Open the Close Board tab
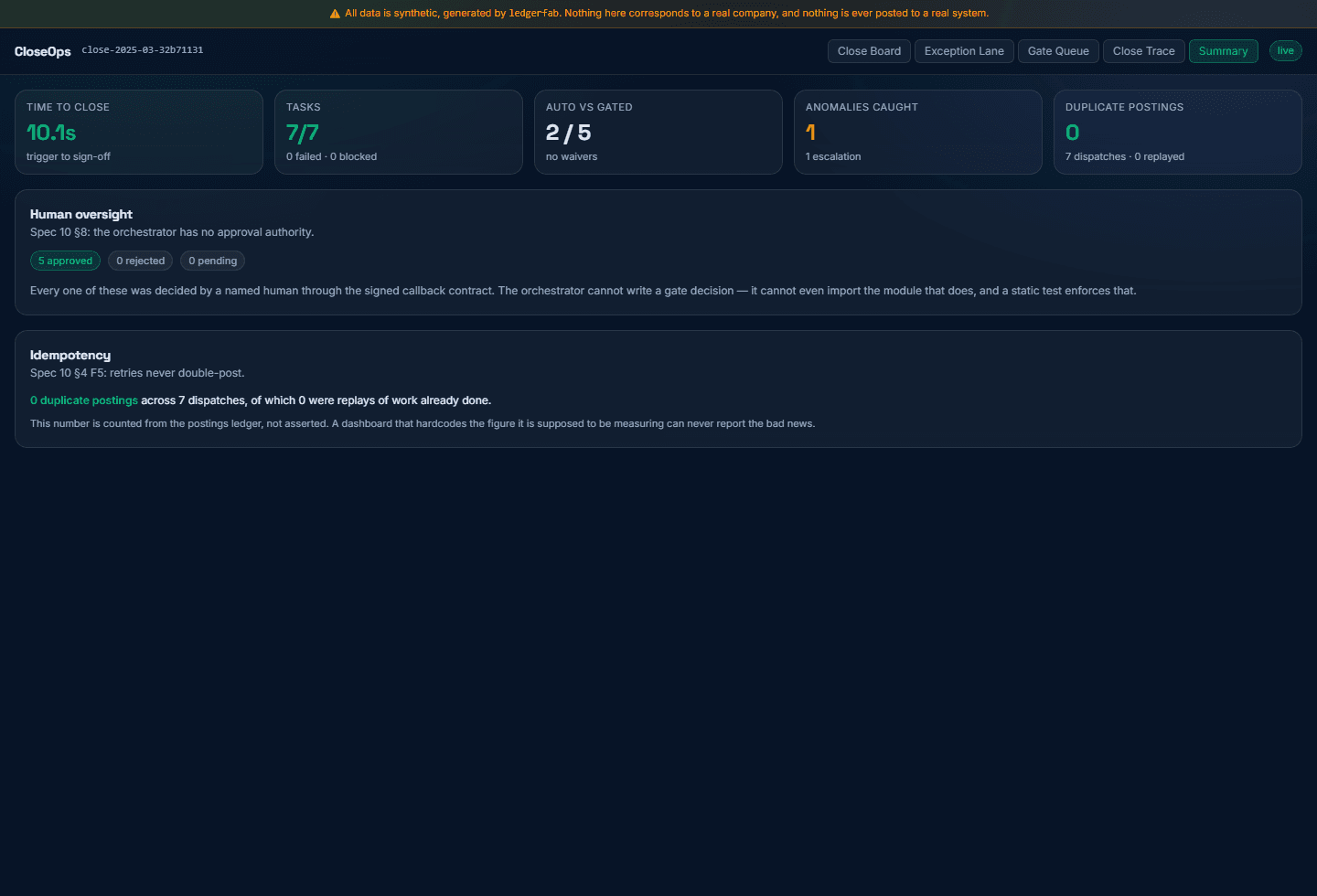 [x=869, y=51]
